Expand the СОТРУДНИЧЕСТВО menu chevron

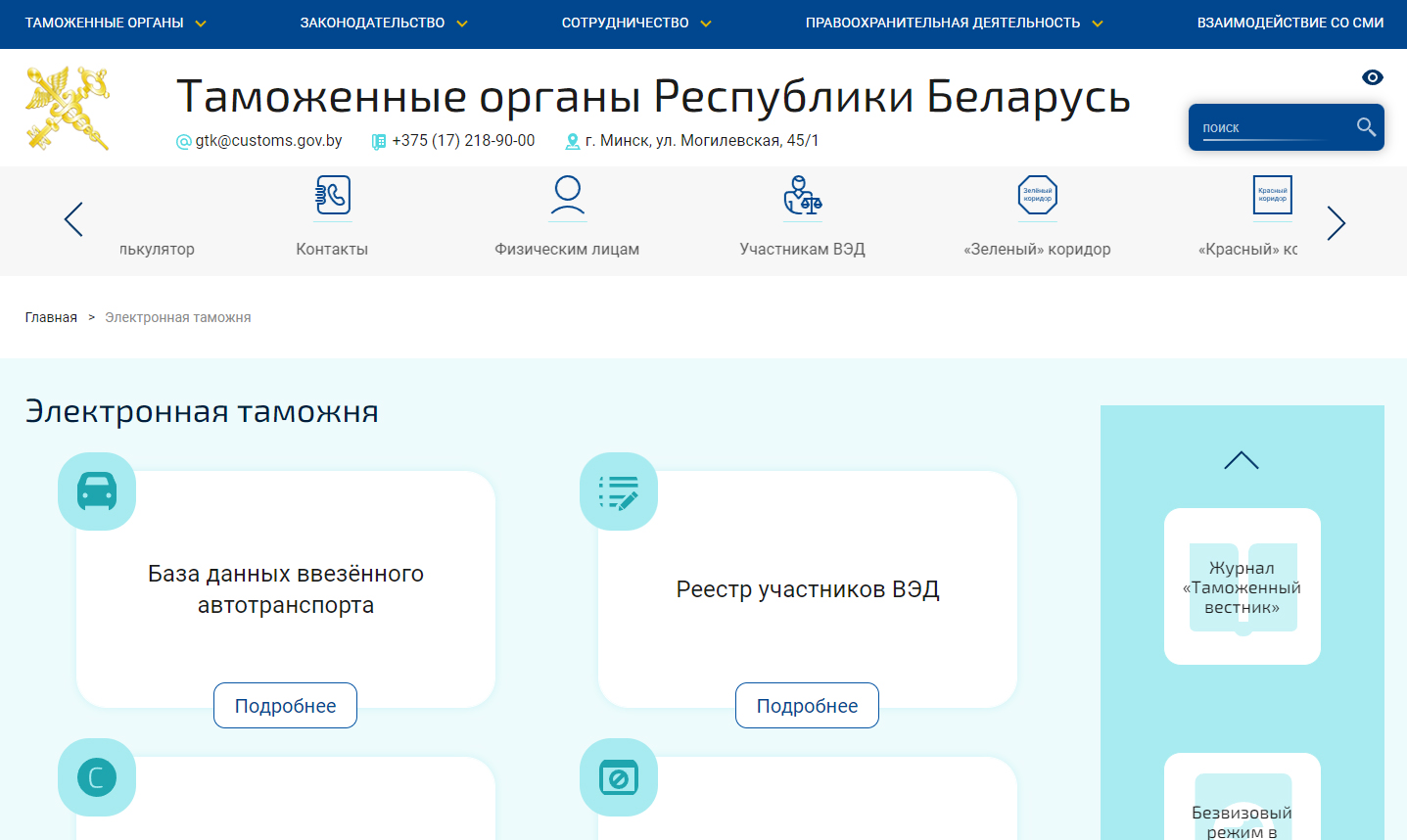706,23
